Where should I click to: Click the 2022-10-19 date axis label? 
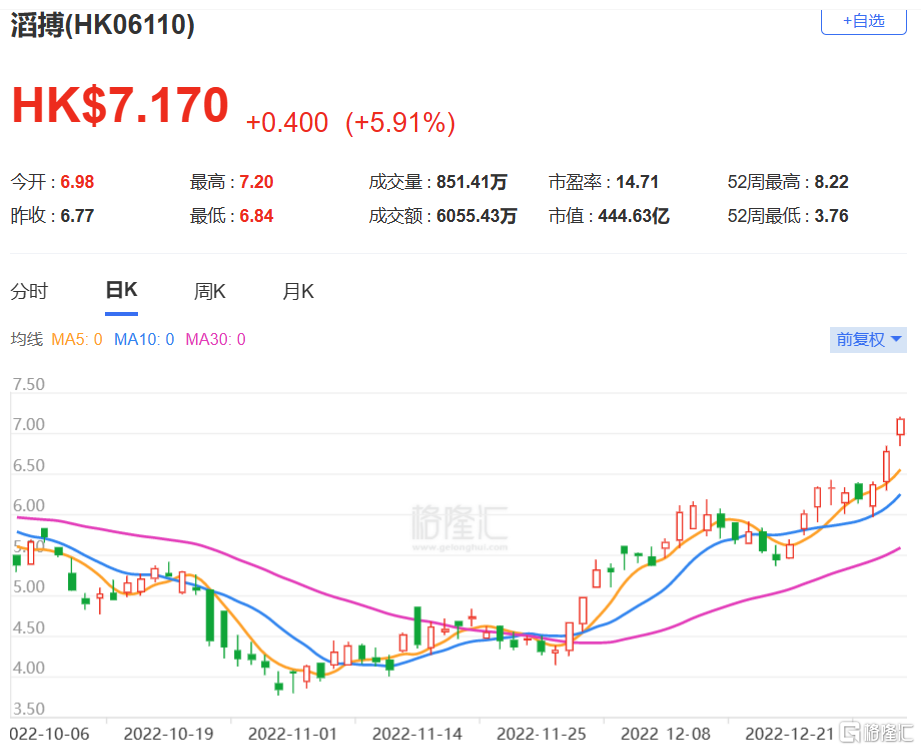click(x=169, y=734)
